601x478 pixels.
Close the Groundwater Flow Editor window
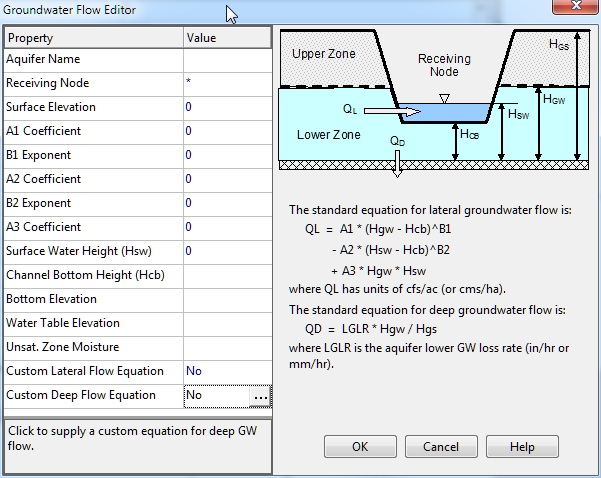click(x=576, y=7)
